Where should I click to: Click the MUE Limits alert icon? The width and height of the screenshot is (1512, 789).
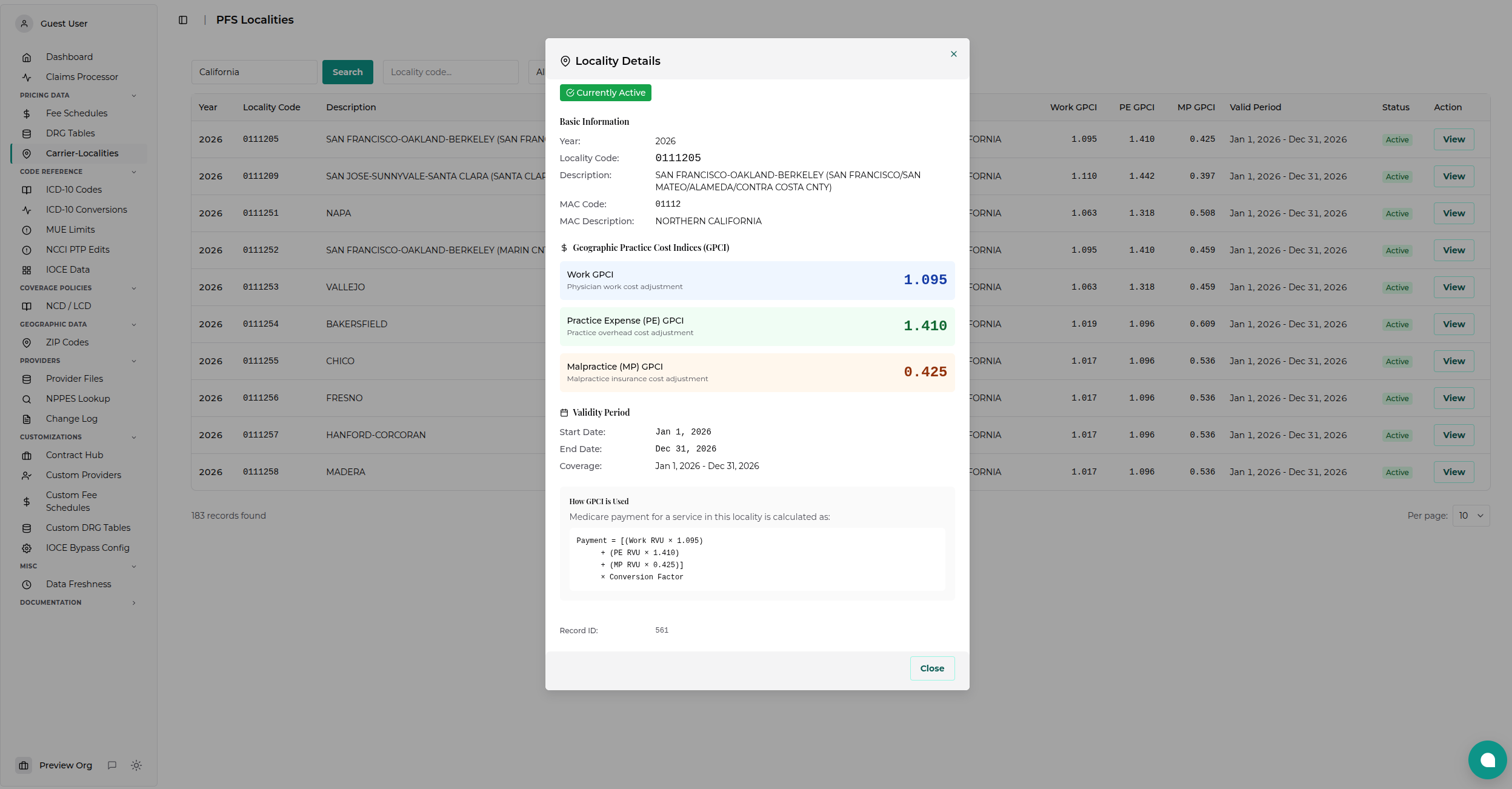click(x=27, y=230)
